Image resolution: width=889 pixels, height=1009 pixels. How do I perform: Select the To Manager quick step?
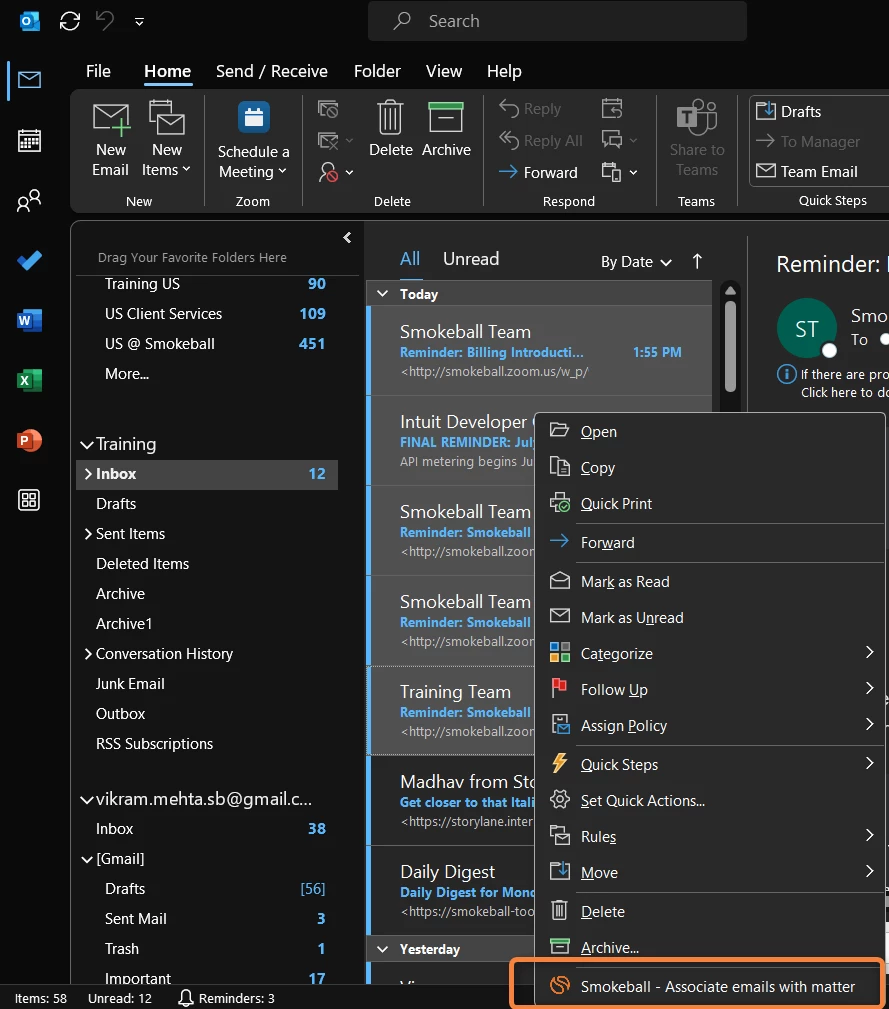pyautogui.click(x=808, y=141)
